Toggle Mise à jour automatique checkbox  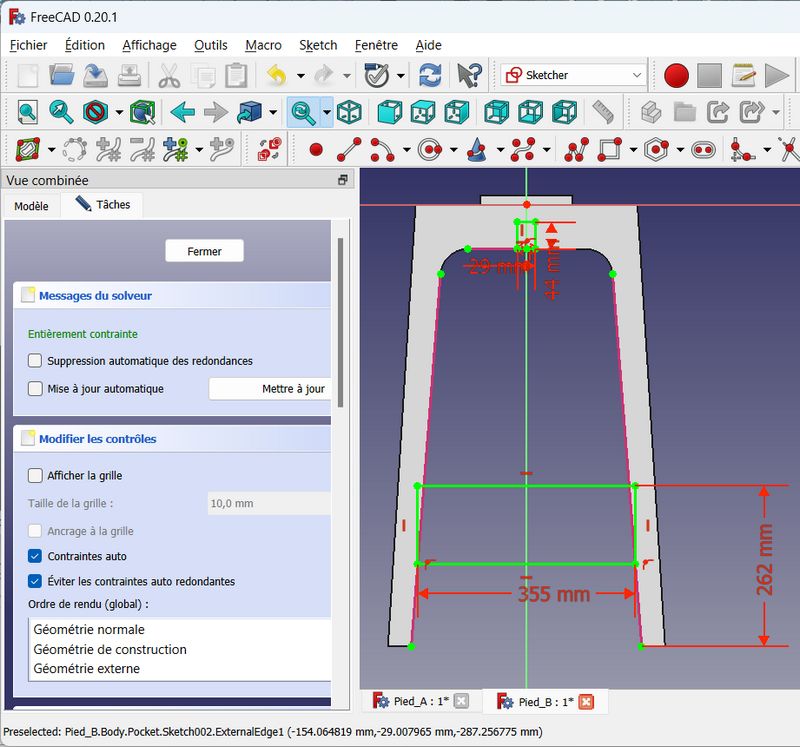pyautogui.click(x=36, y=389)
